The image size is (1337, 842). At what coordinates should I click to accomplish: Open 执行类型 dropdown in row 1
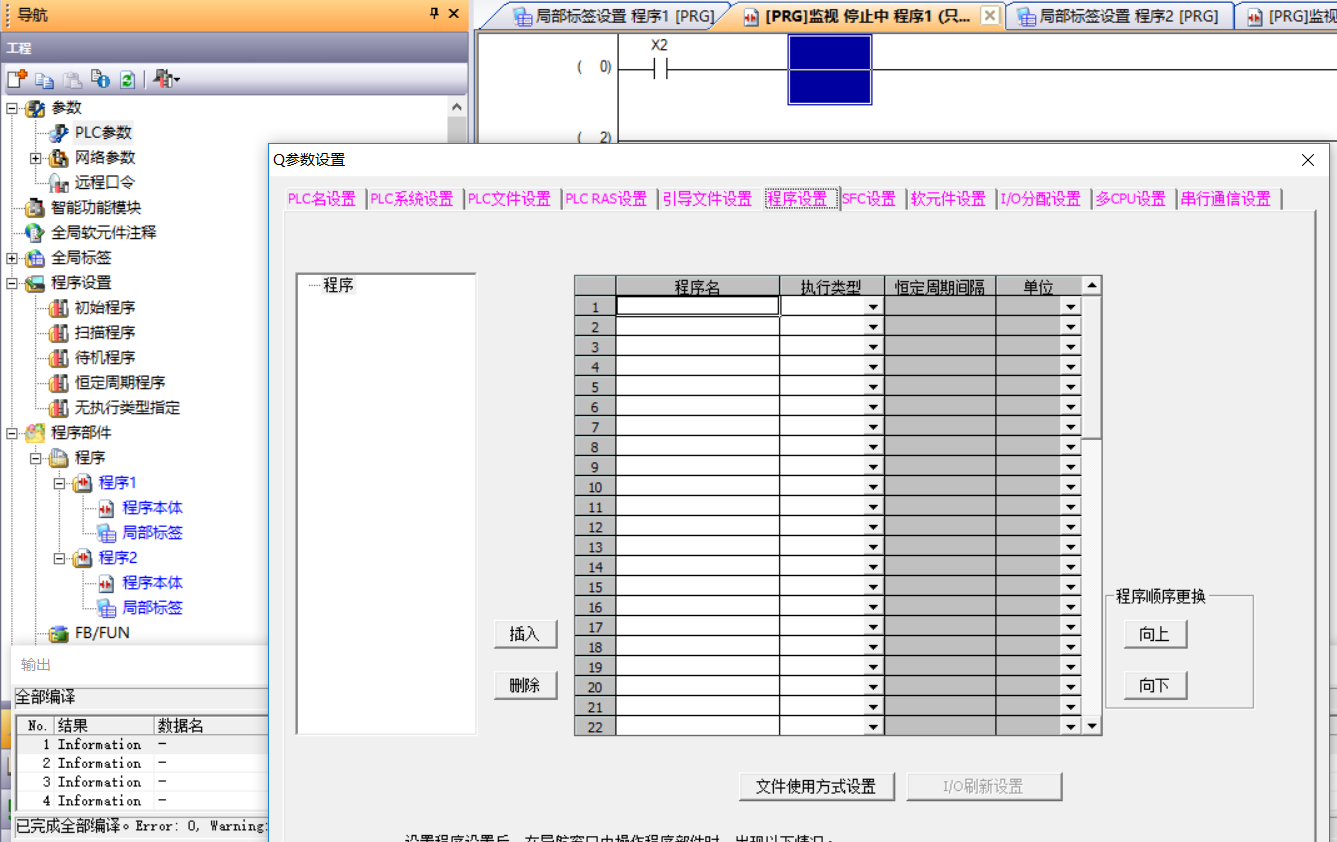pos(873,307)
